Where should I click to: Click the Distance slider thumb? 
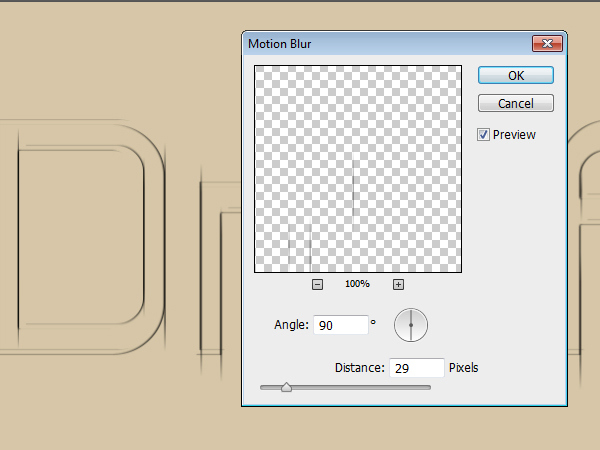286,387
